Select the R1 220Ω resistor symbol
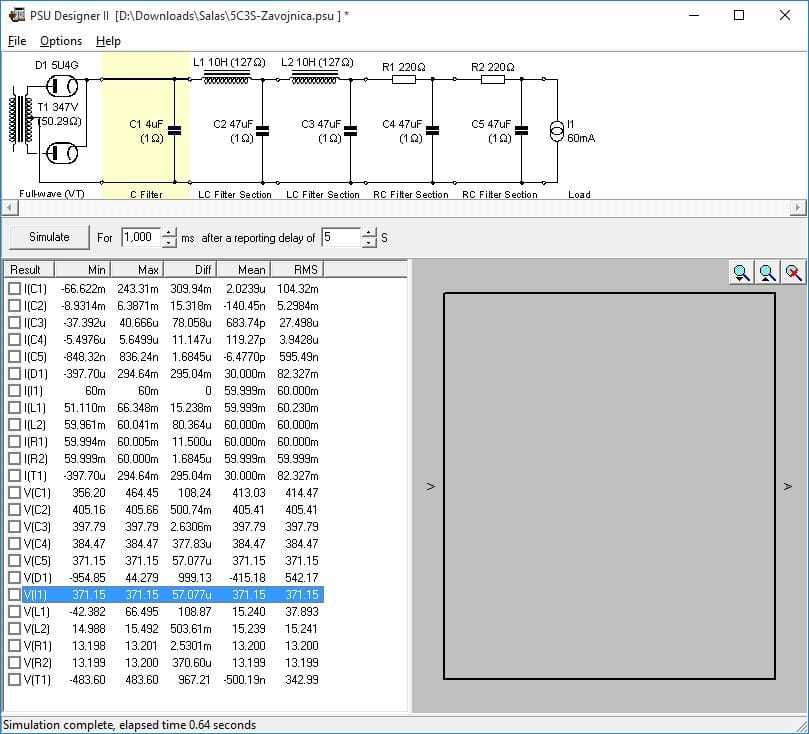 [x=404, y=79]
